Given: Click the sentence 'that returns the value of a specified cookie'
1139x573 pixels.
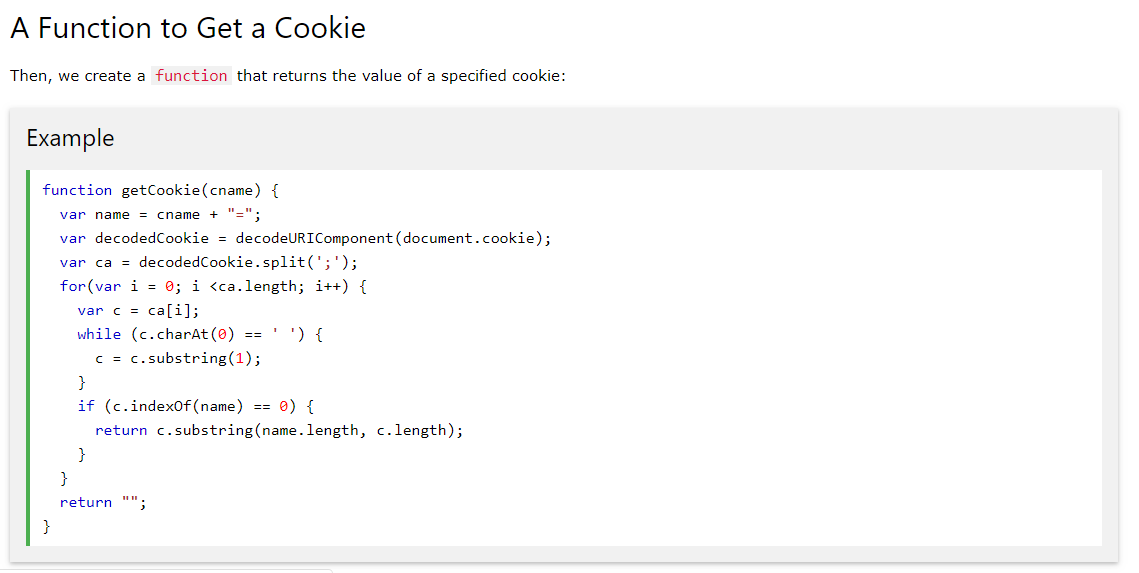Looking at the screenshot, I should 401,76.
